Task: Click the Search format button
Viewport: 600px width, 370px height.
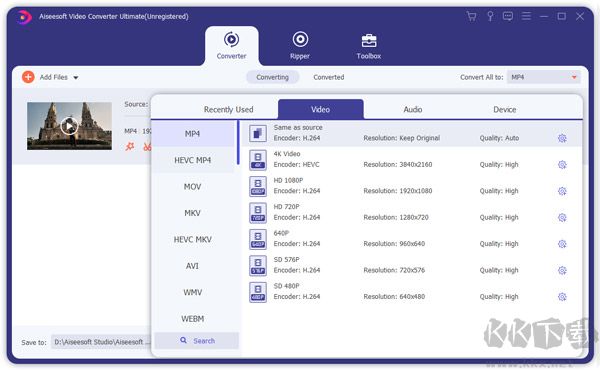Action: tap(197, 341)
